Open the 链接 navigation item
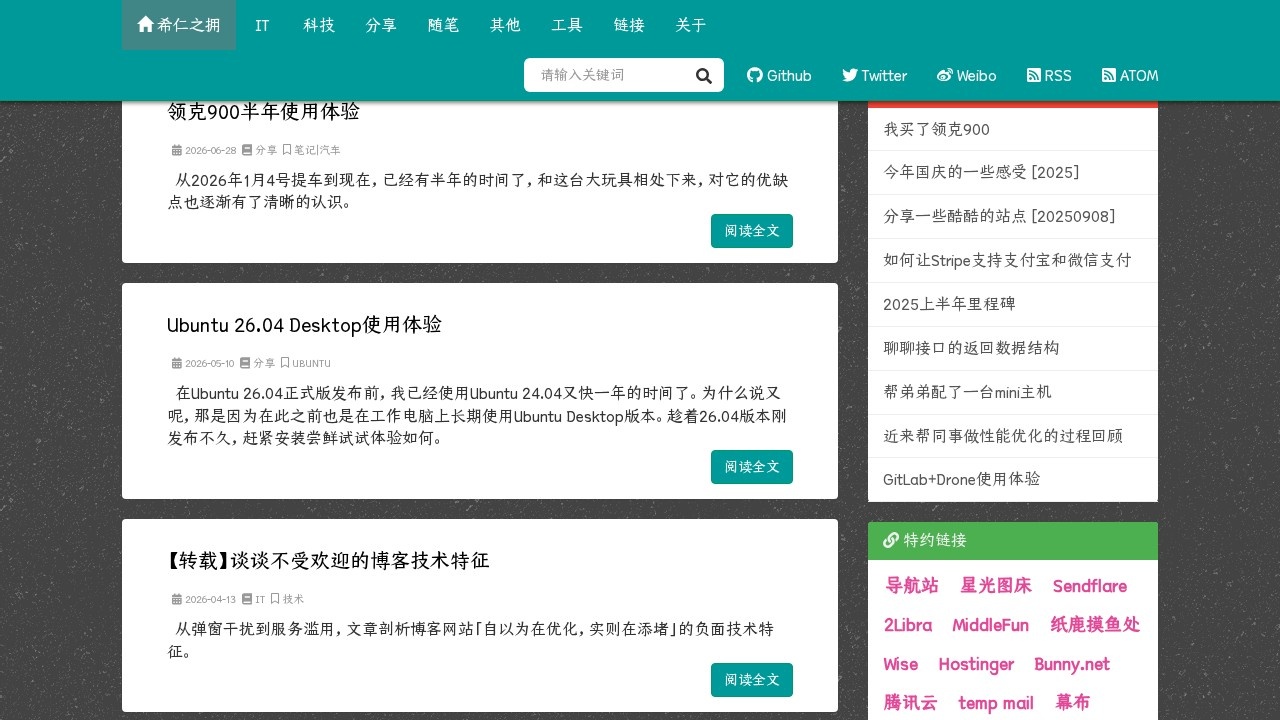 click(x=630, y=25)
